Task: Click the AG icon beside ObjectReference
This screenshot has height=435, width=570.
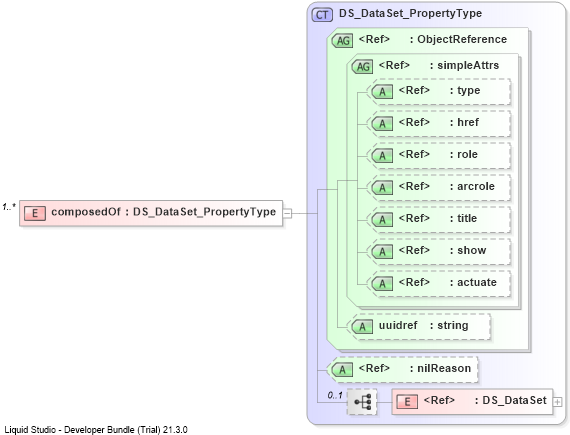Action: (342, 40)
